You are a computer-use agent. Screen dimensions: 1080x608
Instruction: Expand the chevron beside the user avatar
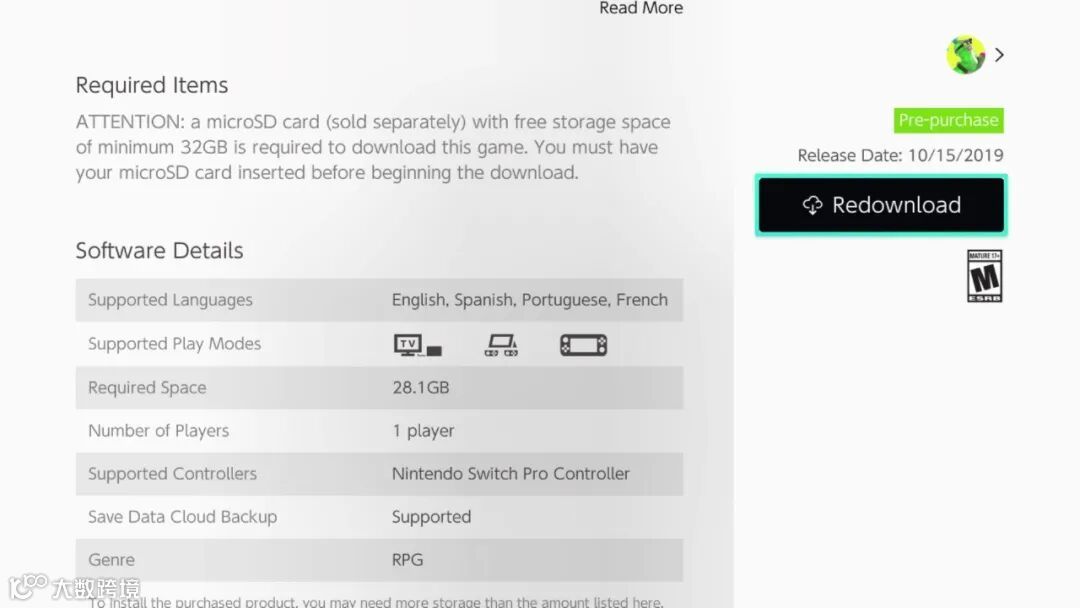(999, 54)
